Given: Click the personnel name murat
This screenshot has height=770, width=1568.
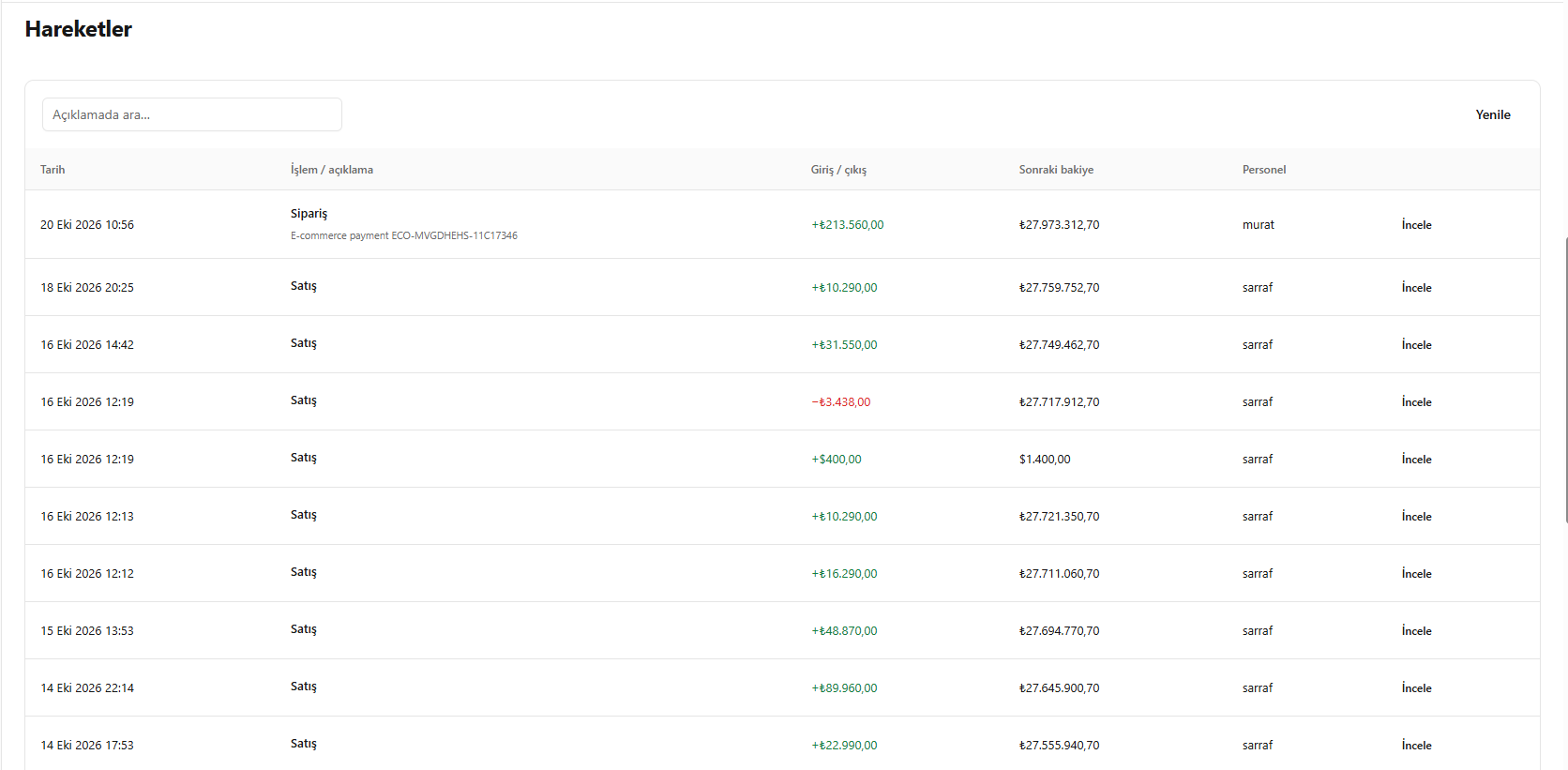Looking at the screenshot, I should 1259,225.
